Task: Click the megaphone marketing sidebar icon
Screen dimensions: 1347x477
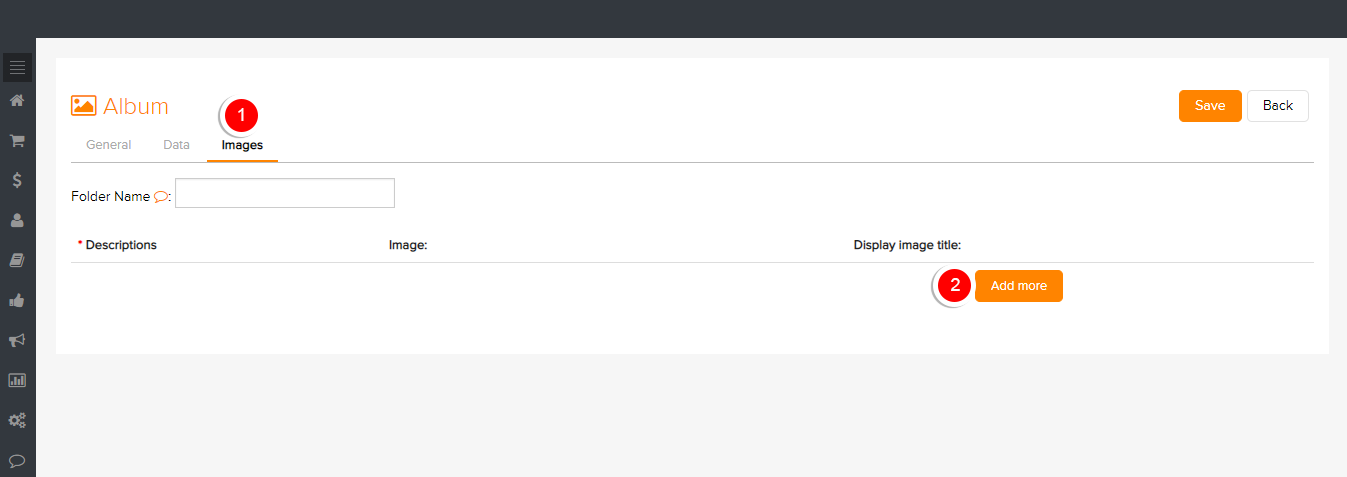Action: click(x=17, y=340)
